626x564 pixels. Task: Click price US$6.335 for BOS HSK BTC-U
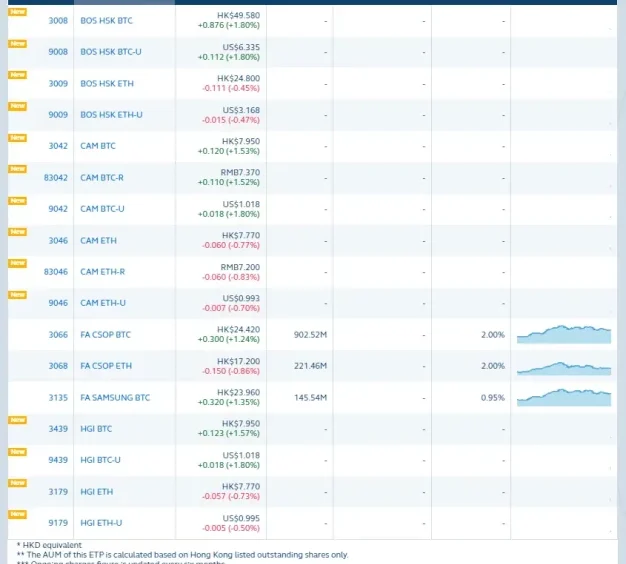tap(241, 47)
